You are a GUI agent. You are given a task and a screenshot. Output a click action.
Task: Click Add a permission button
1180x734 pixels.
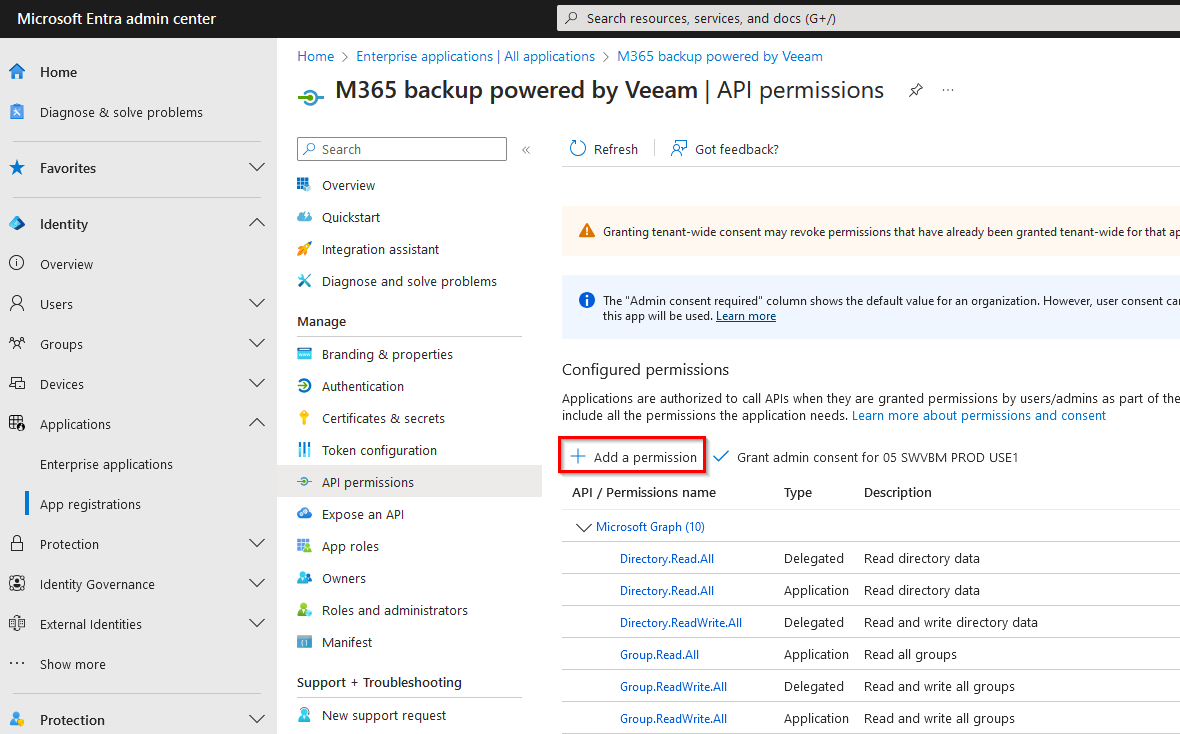click(x=633, y=456)
